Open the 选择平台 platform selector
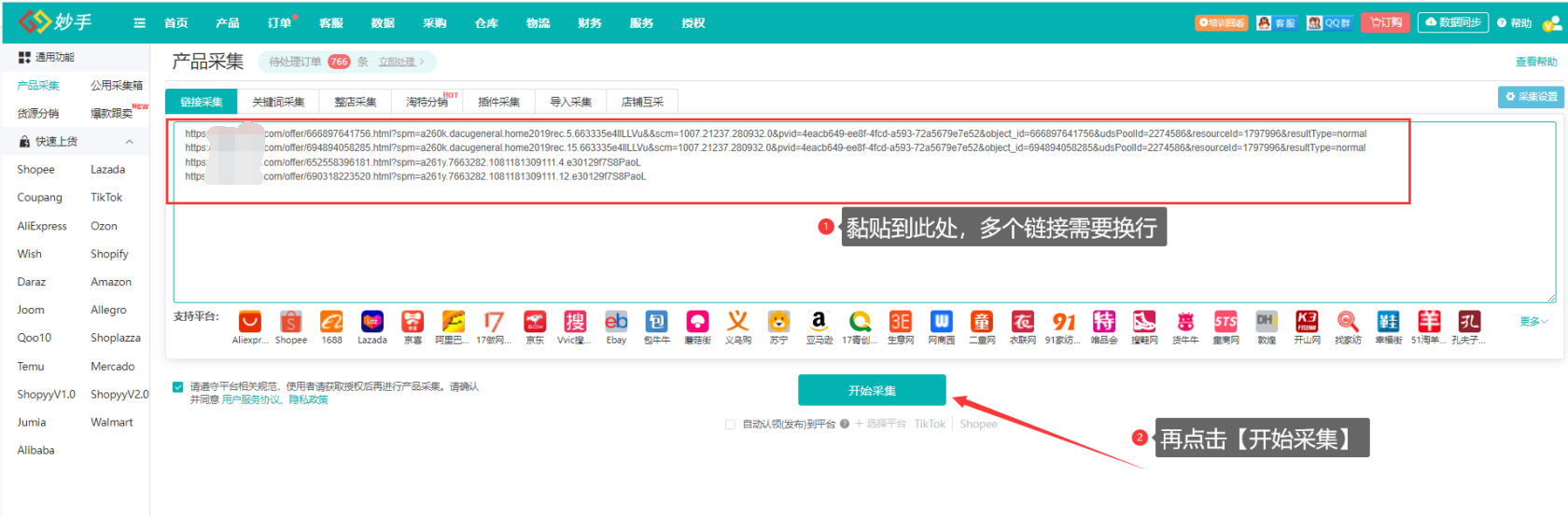The image size is (1568, 517). [880, 425]
